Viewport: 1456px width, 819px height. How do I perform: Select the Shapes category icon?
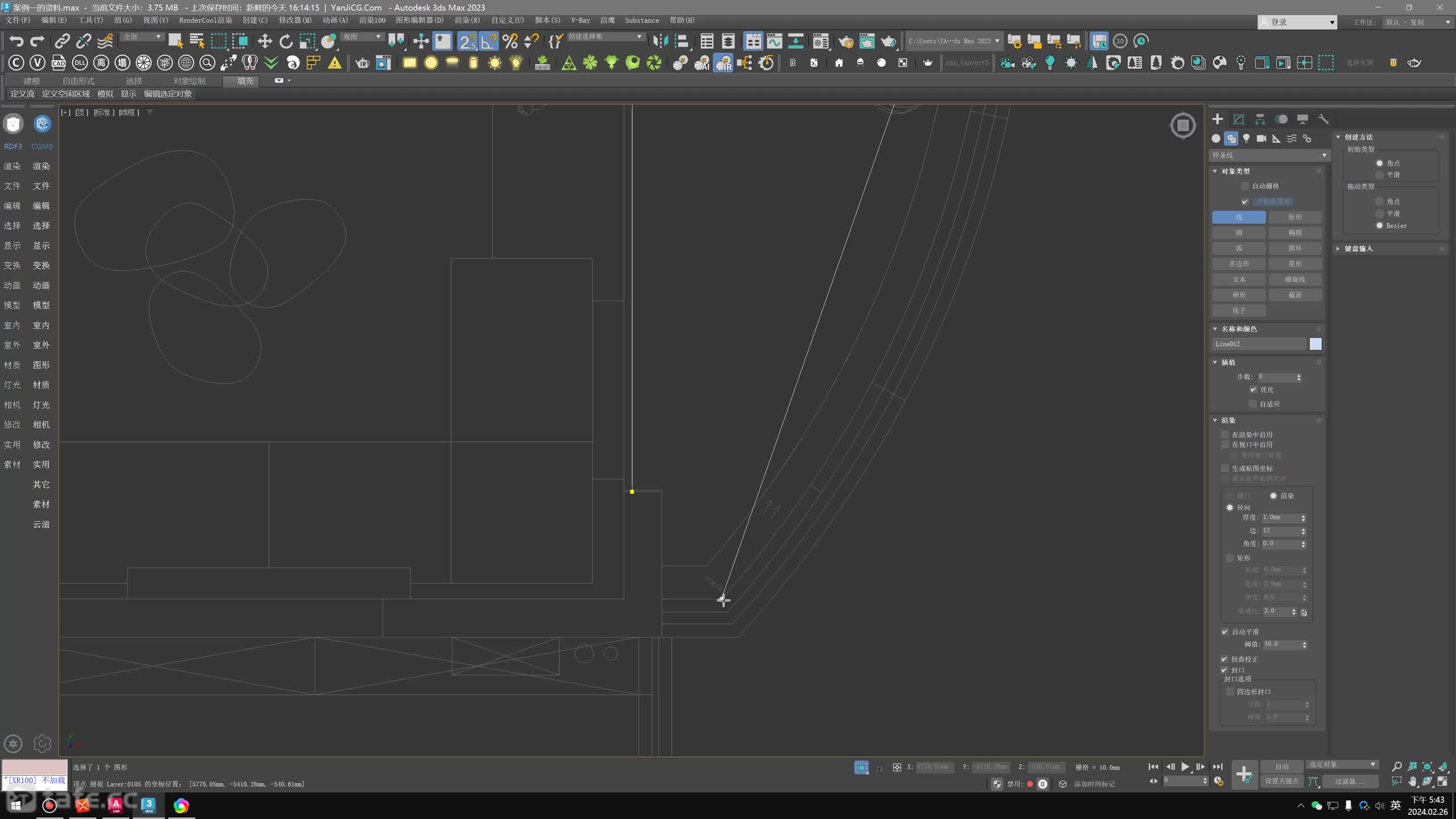pyautogui.click(x=1231, y=138)
